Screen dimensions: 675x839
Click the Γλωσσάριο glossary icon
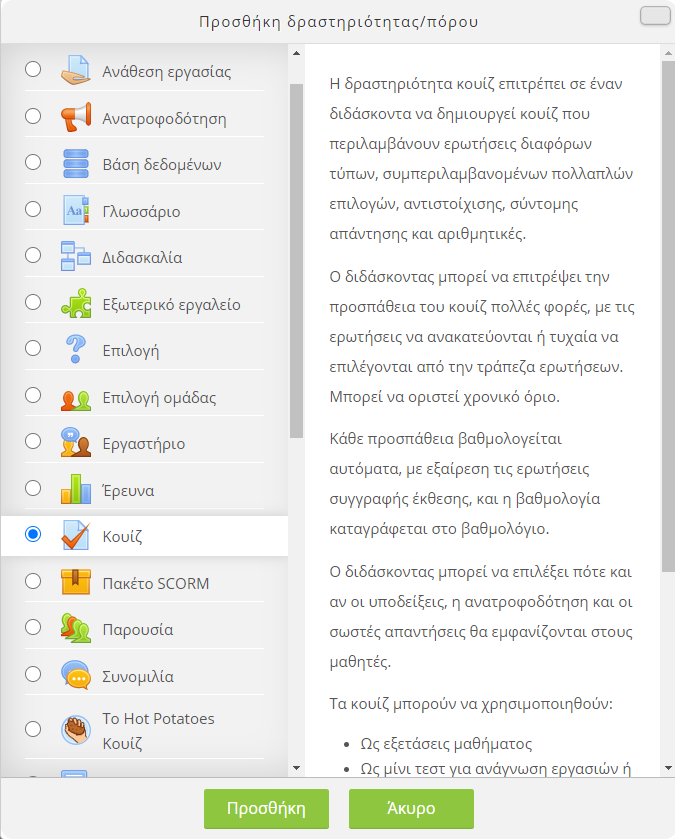click(75, 210)
